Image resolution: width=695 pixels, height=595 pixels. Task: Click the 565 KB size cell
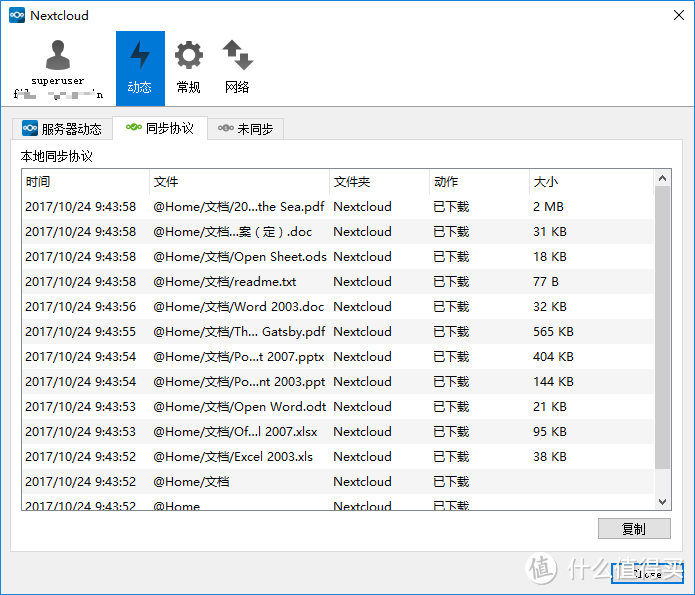tap(553, 332)
